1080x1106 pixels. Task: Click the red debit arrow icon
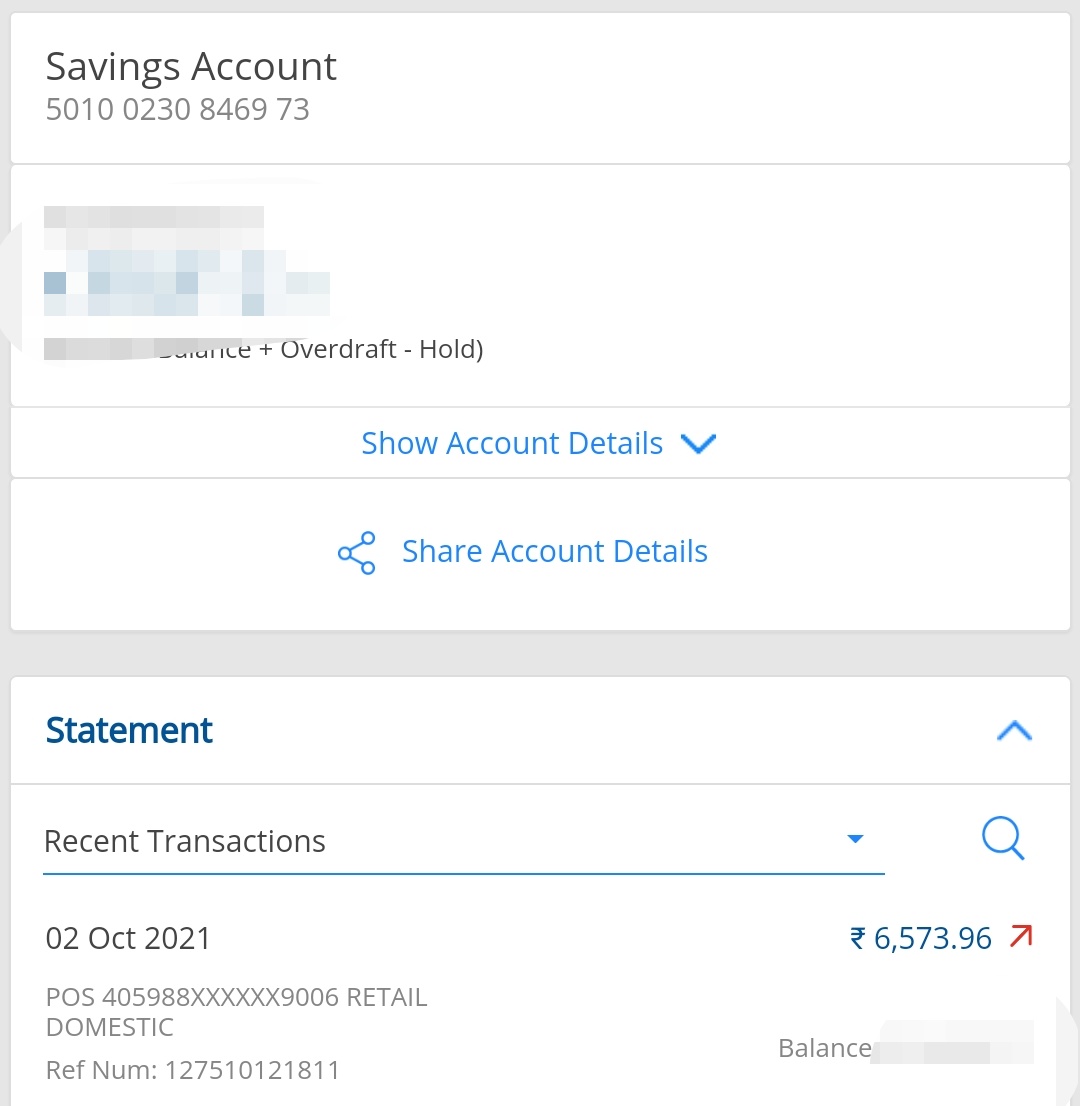pyautogui.click(x=1020, y=937)
